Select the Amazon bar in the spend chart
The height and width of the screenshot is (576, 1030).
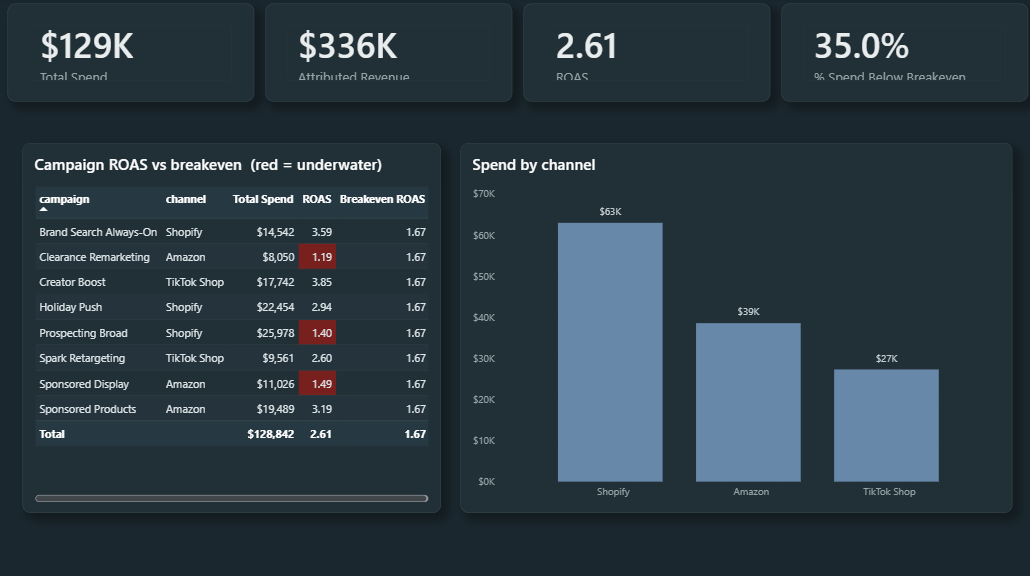point(748,402)
